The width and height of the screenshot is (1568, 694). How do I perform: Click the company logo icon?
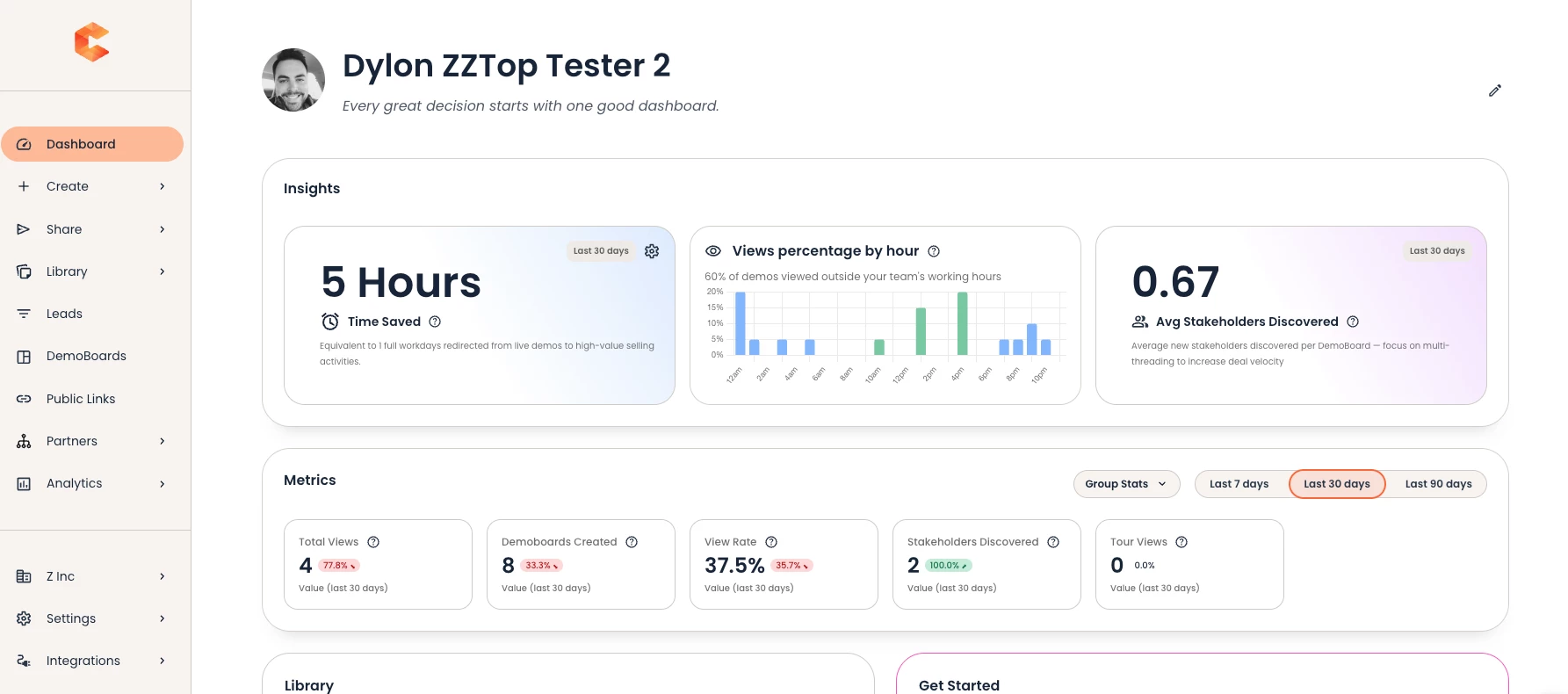click(92, 42)
